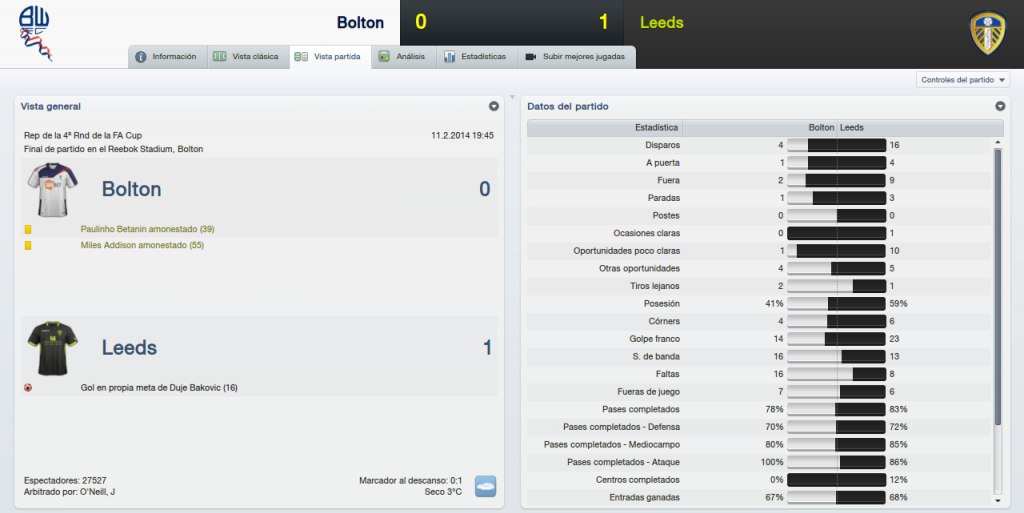Click the Subir mejores jugadas button
Image resolution: width=1024 pixels, height=513 pixels.
coord(576,57)
